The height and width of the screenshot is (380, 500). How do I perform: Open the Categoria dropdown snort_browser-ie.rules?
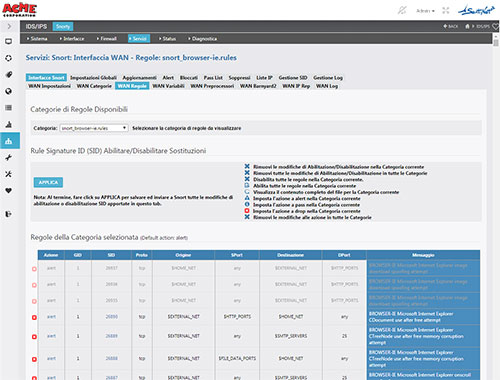point(94,128)
